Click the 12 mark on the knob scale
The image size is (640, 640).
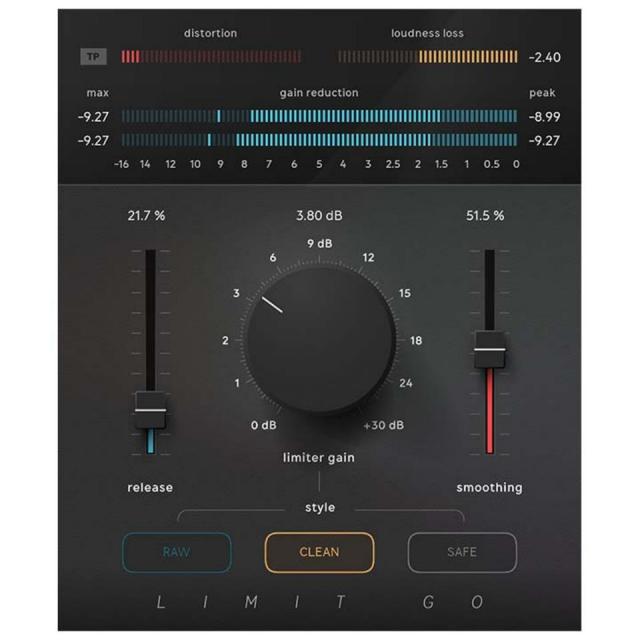point(368,258)
